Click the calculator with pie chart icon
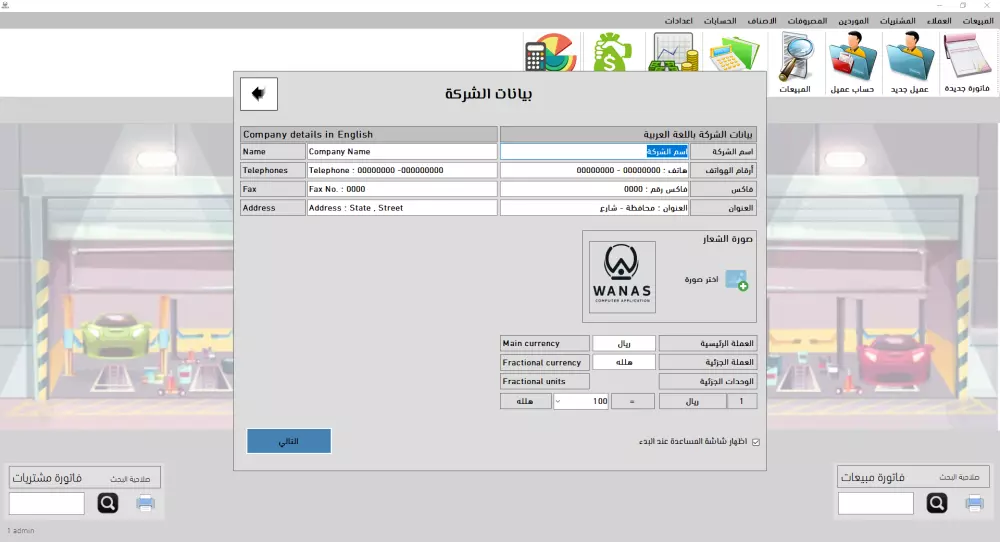Viewport: 1000px width, 542px height. tap(550, 52)
